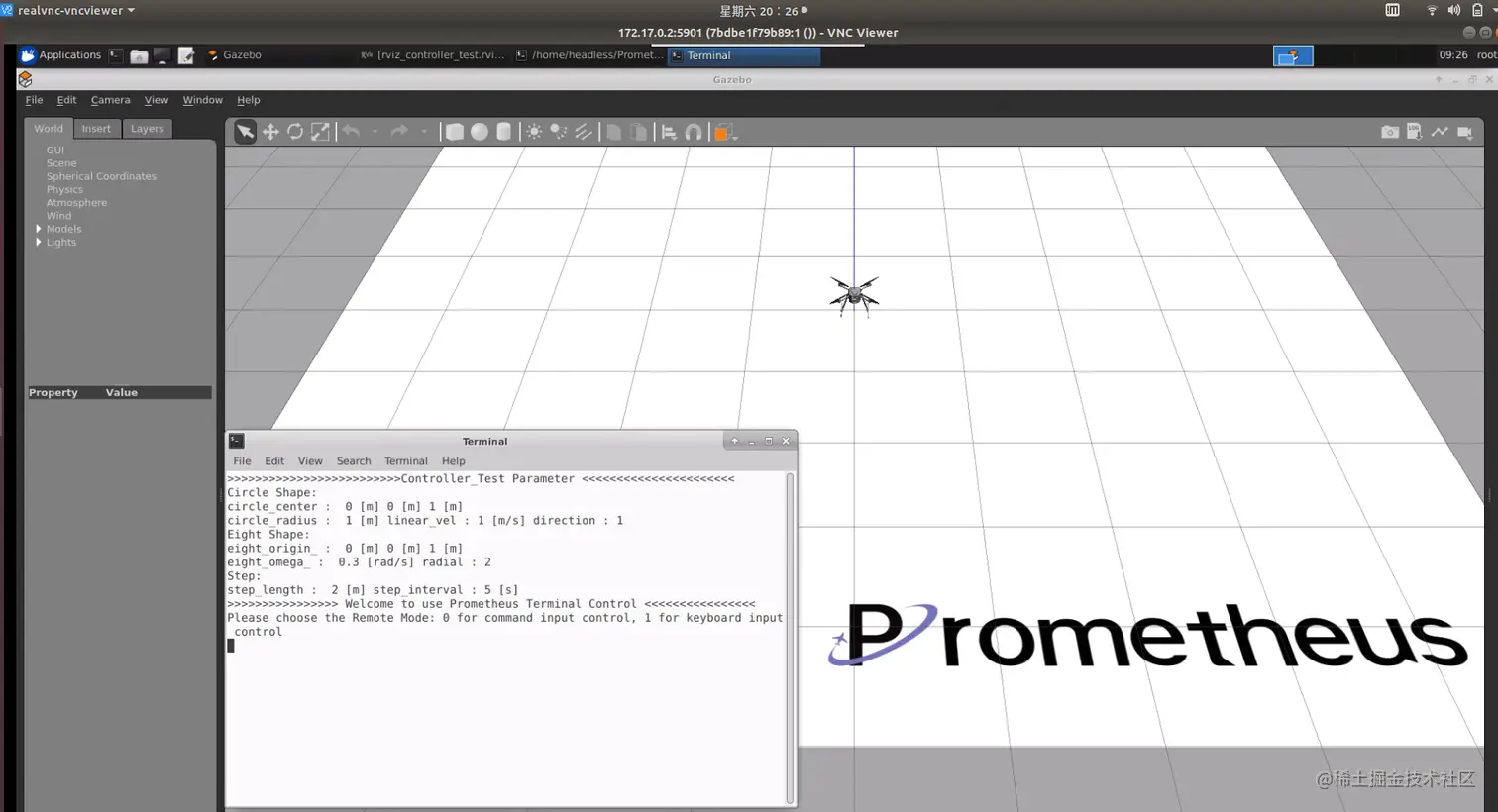Open Gazebo Edit menu

(66, 100)
